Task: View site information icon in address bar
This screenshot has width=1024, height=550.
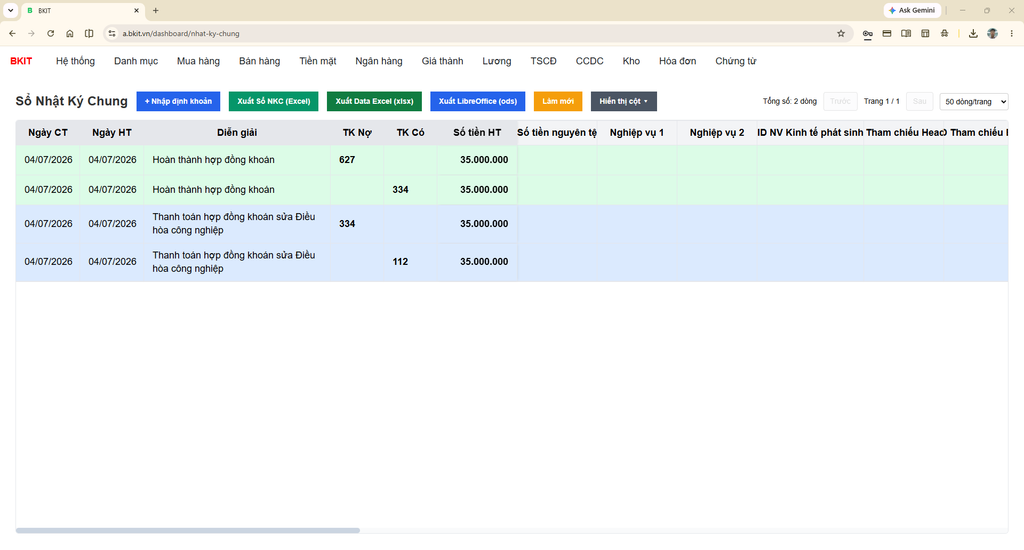Action: pyautogui.click(x=112, y=33)
